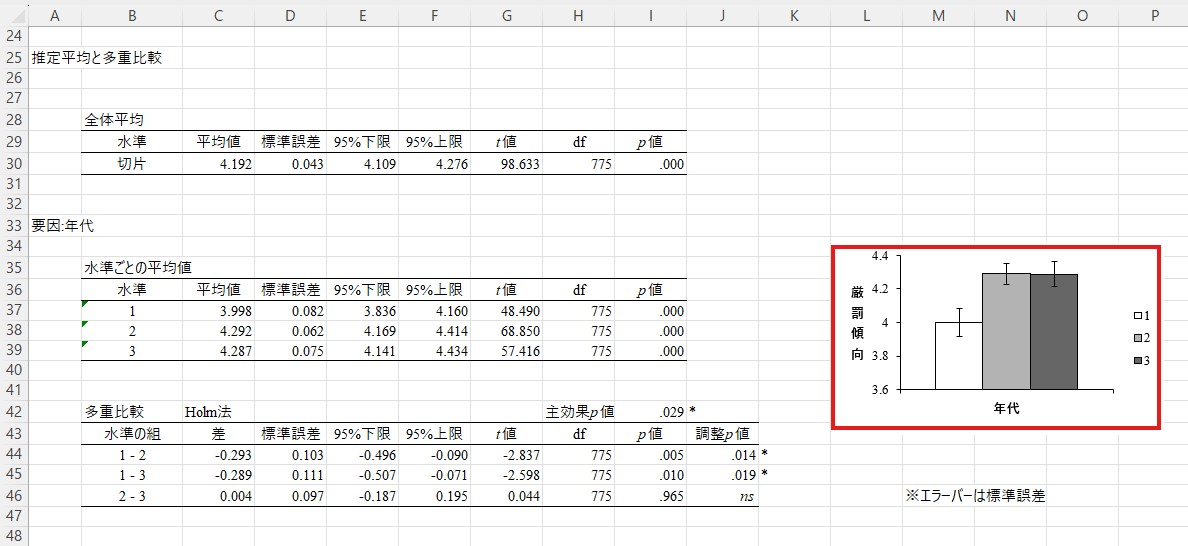Click the ※エラーバーは標準誤差 note cell

[974, 495]
